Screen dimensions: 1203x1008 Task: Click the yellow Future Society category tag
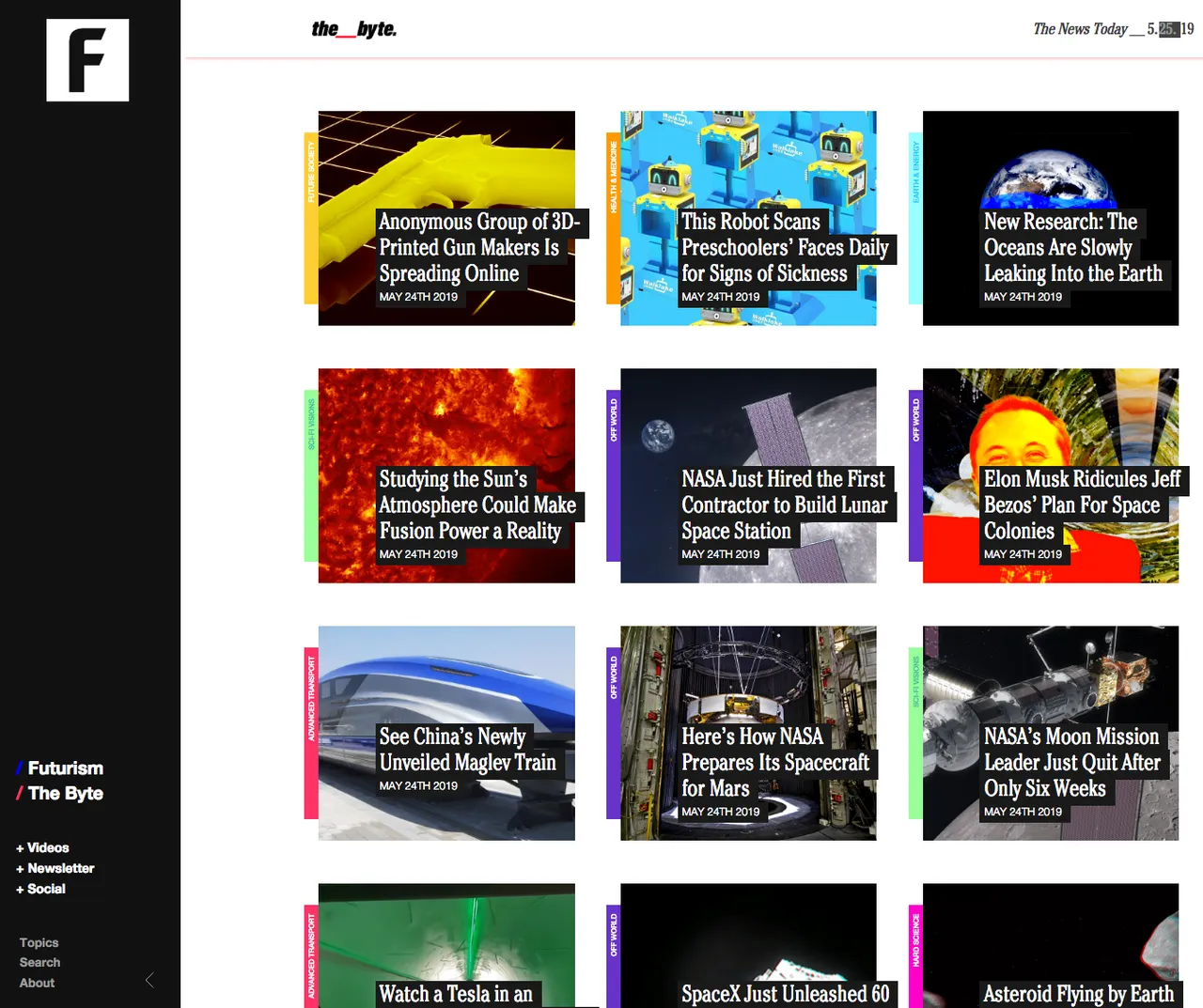311,218
